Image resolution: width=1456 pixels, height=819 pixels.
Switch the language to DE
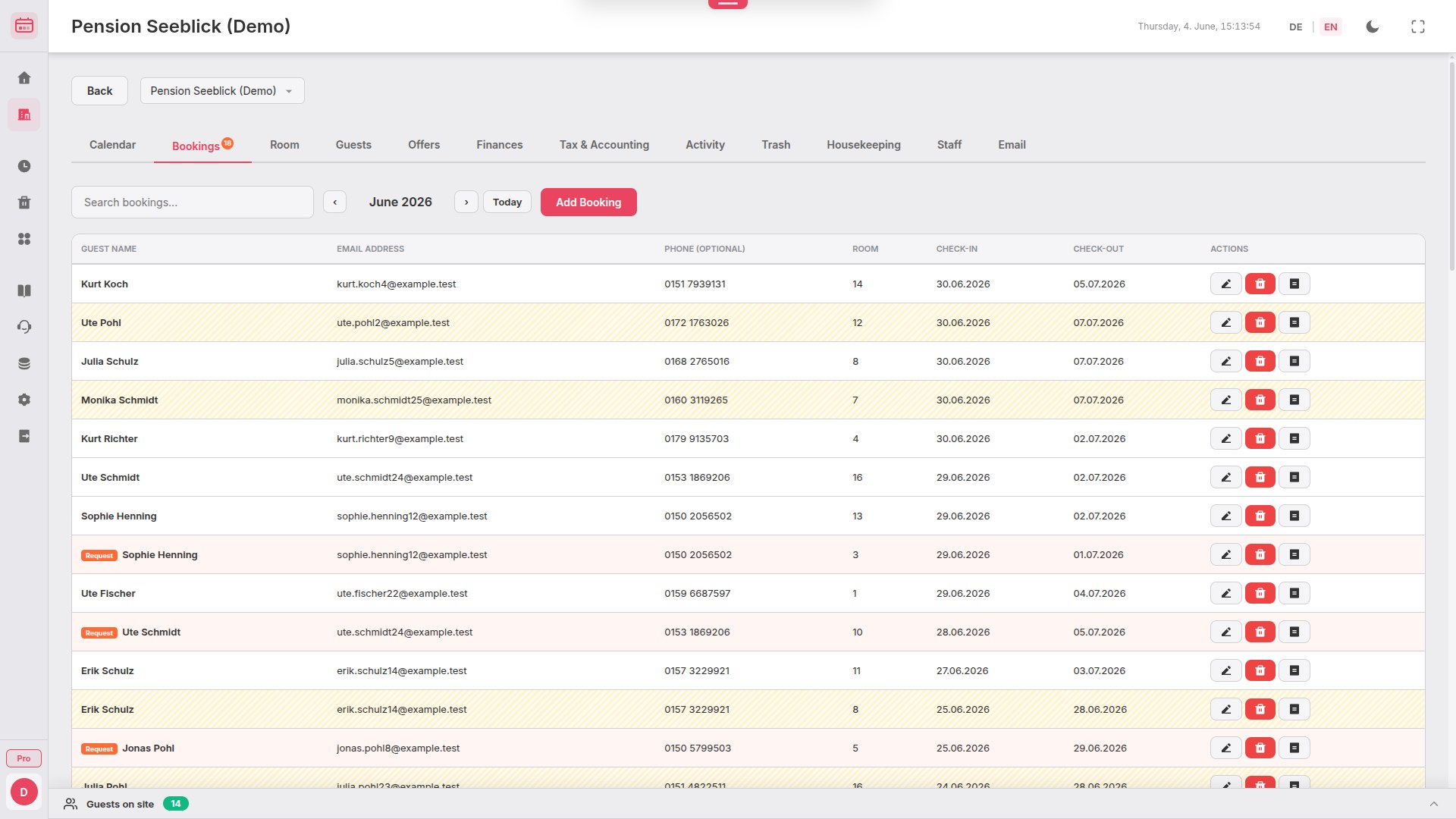pyautogui.click(x=1295, y=27)
